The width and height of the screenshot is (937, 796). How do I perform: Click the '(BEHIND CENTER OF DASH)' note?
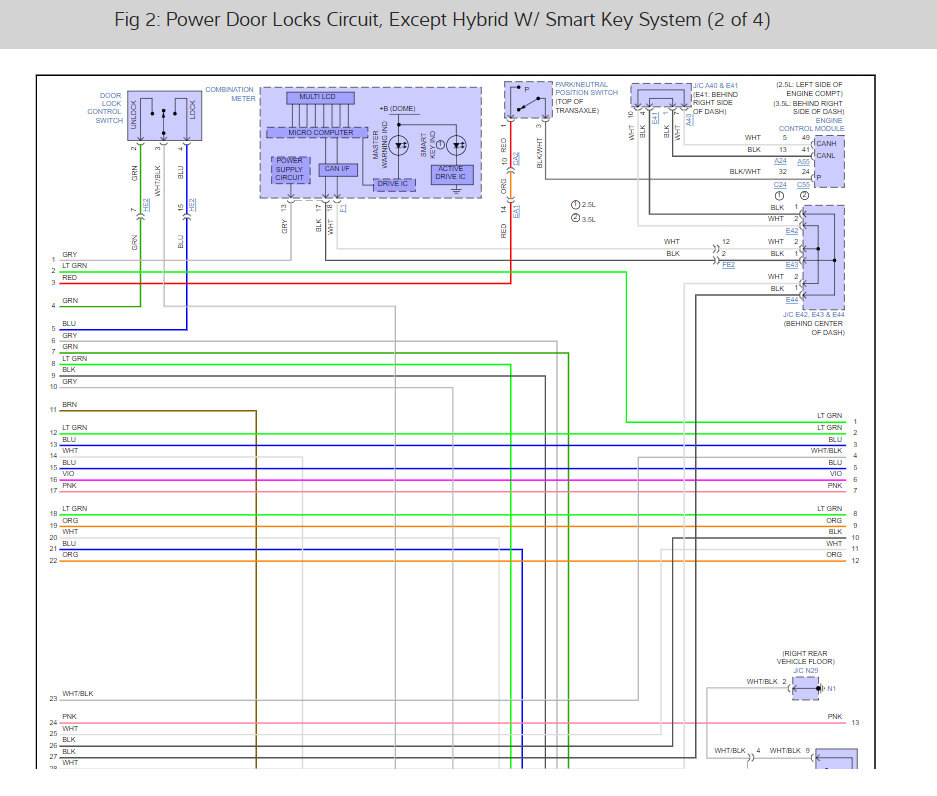coord(814,328)
